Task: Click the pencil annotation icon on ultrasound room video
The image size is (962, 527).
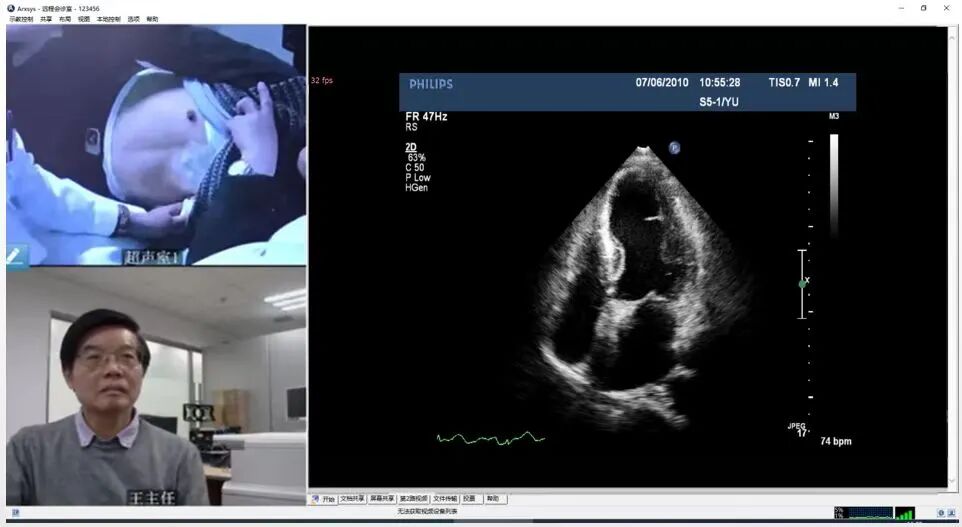Action: click(15, 255)
